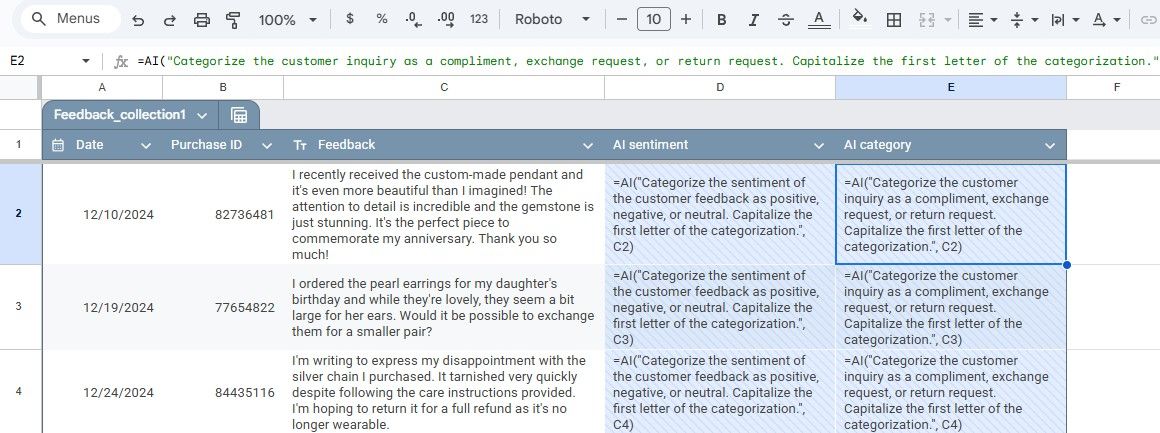The image size is (1160, 433).
Task: Select the Paint format roller icon
Action: [233, 20]
